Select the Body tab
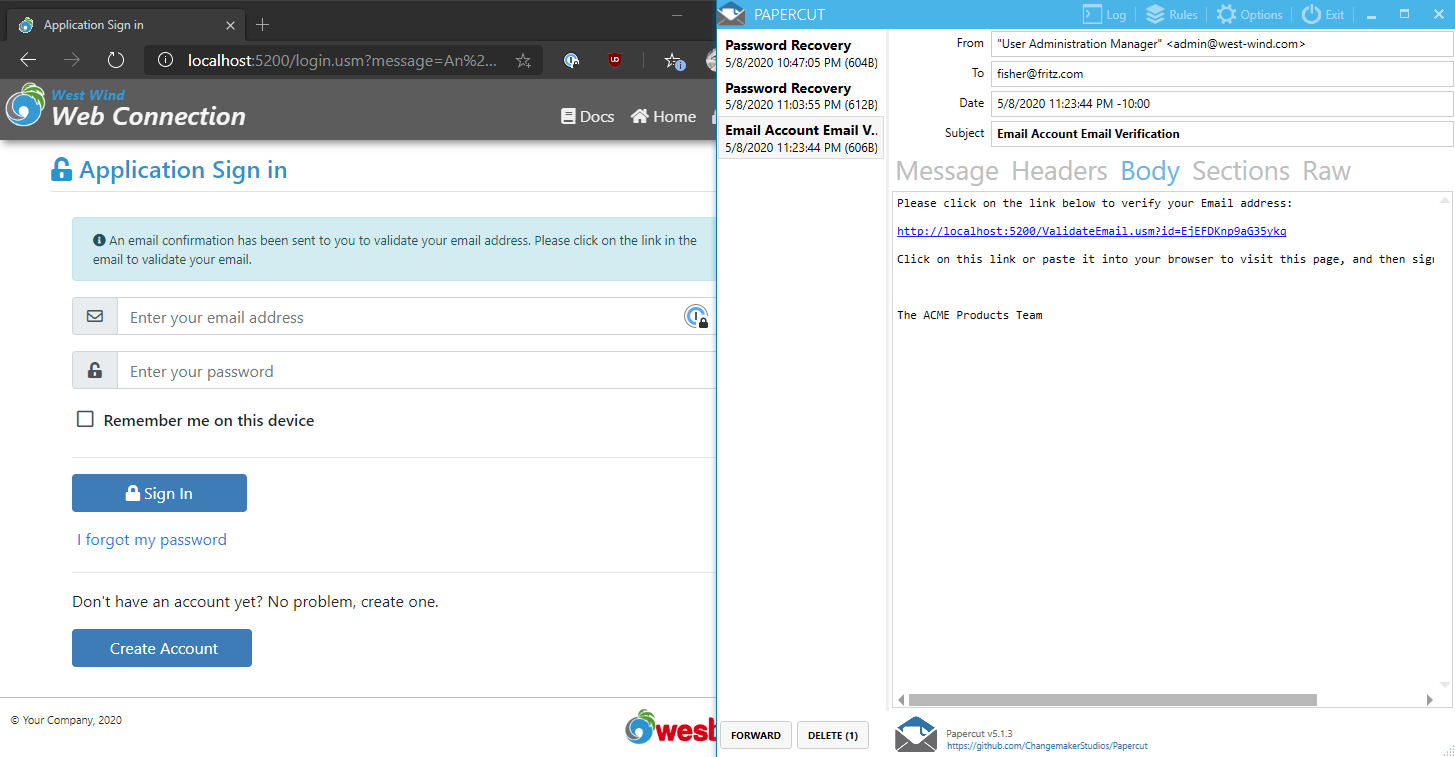 click(x=1150, y=171)
